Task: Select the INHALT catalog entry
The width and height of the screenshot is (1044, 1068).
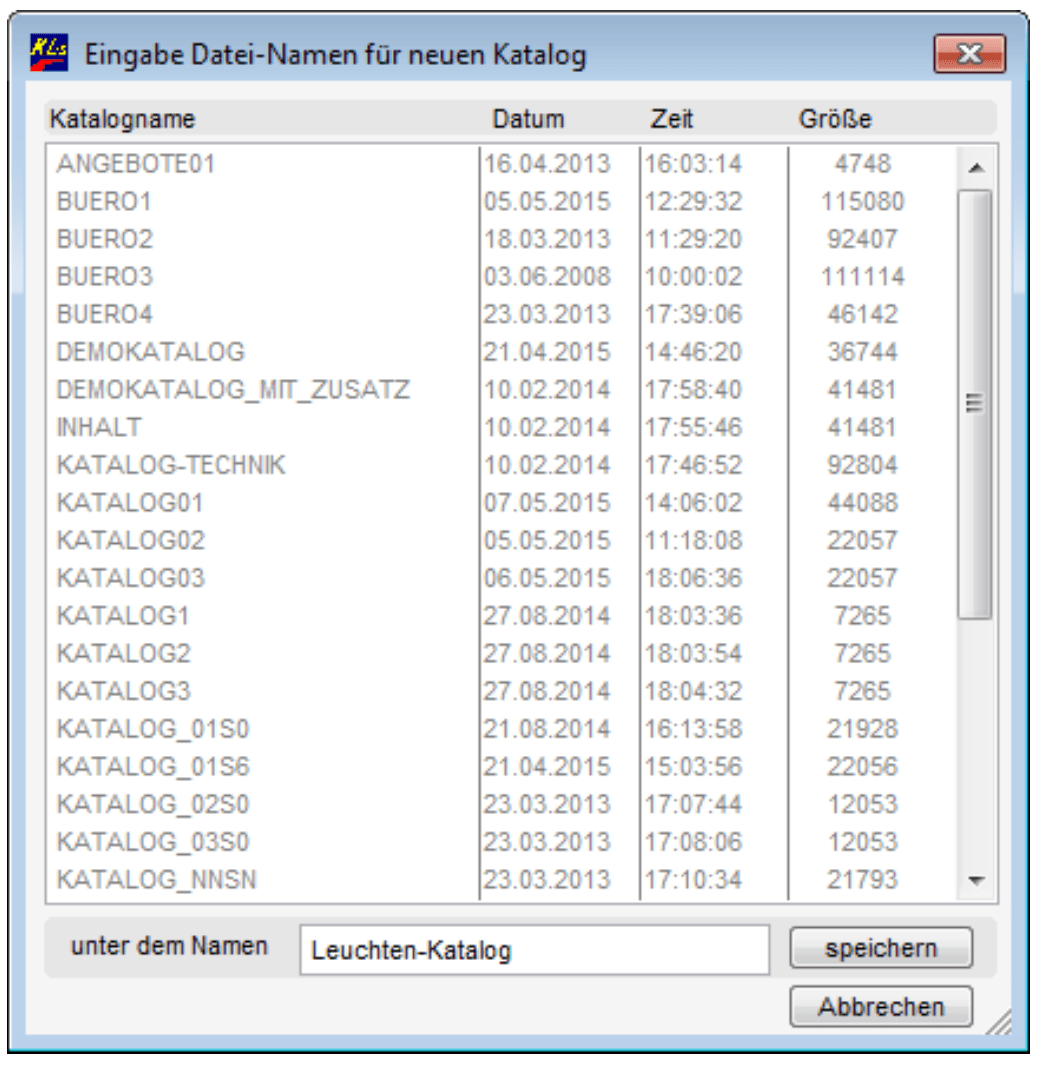Action: 99,427
